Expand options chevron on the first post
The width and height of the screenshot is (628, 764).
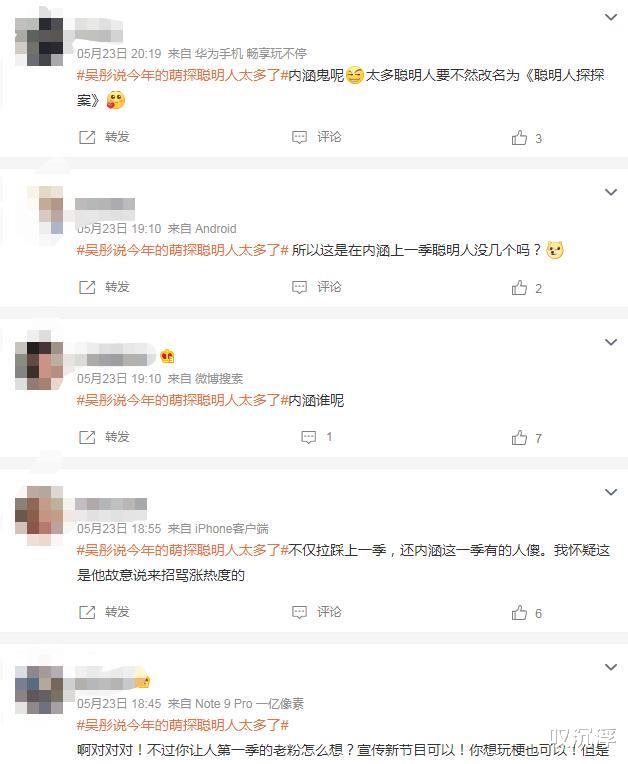[611, 17]
